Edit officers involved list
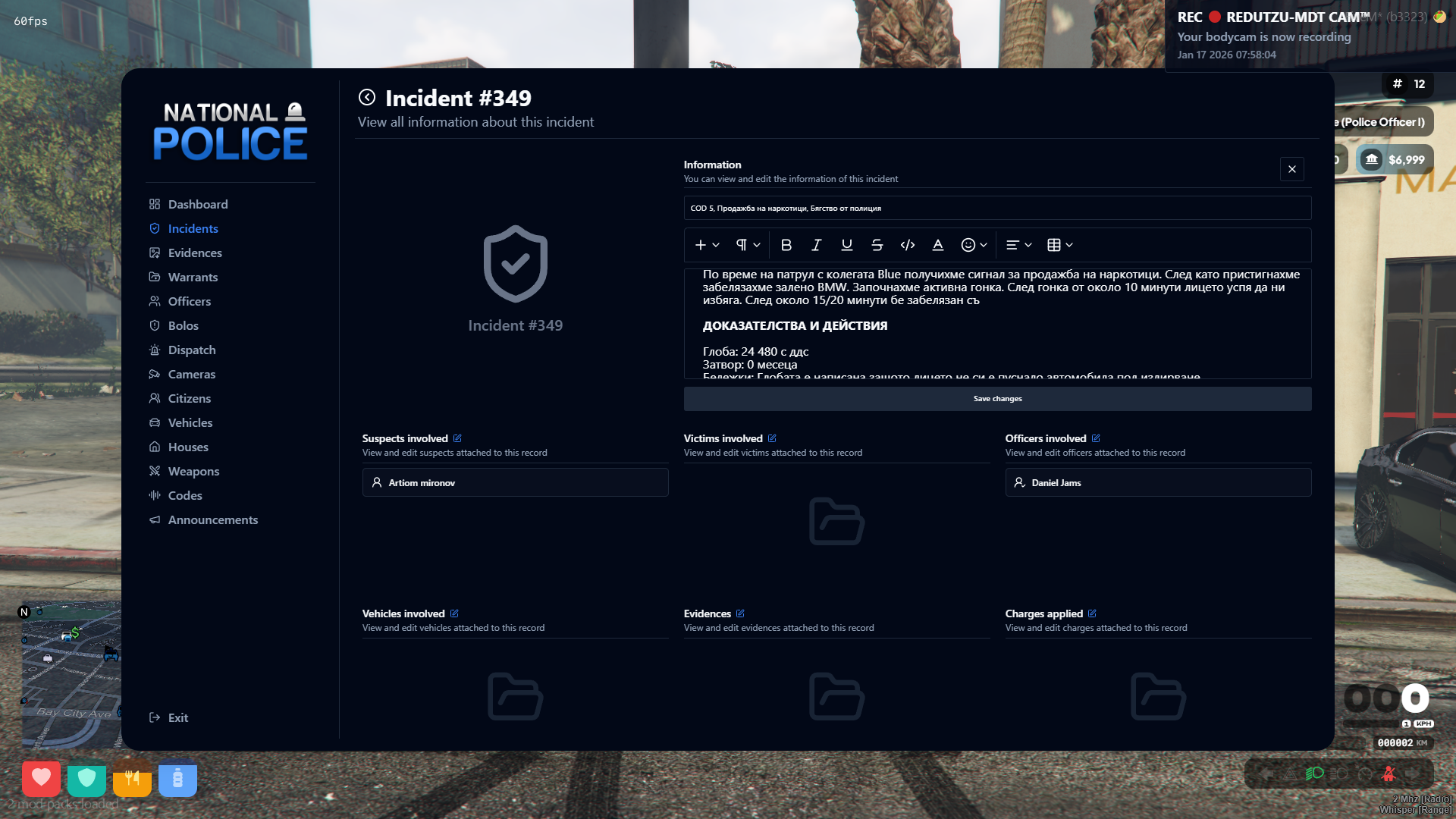Image resolution: width=1456 pixels, height=819 pixels. pyautogui.click(x=1096, y=438)
